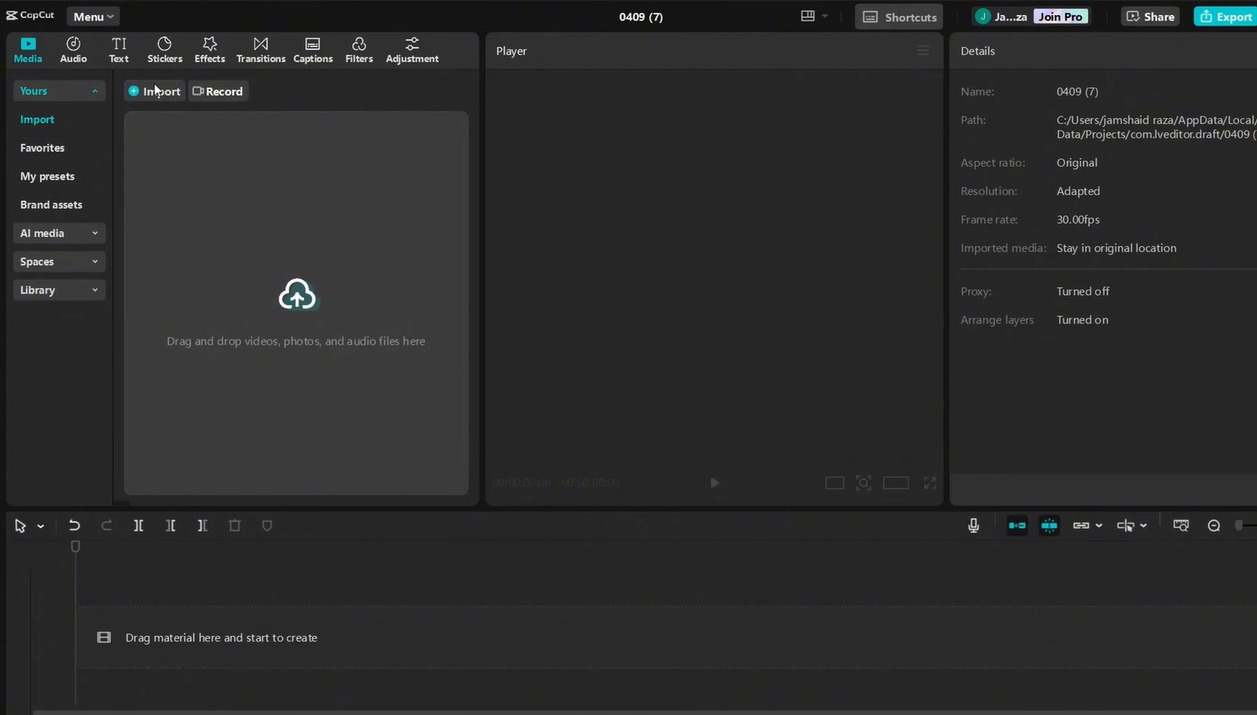The image size is (1257, 715).
Task: Open My presets in the sidebar
Action: 47,176
